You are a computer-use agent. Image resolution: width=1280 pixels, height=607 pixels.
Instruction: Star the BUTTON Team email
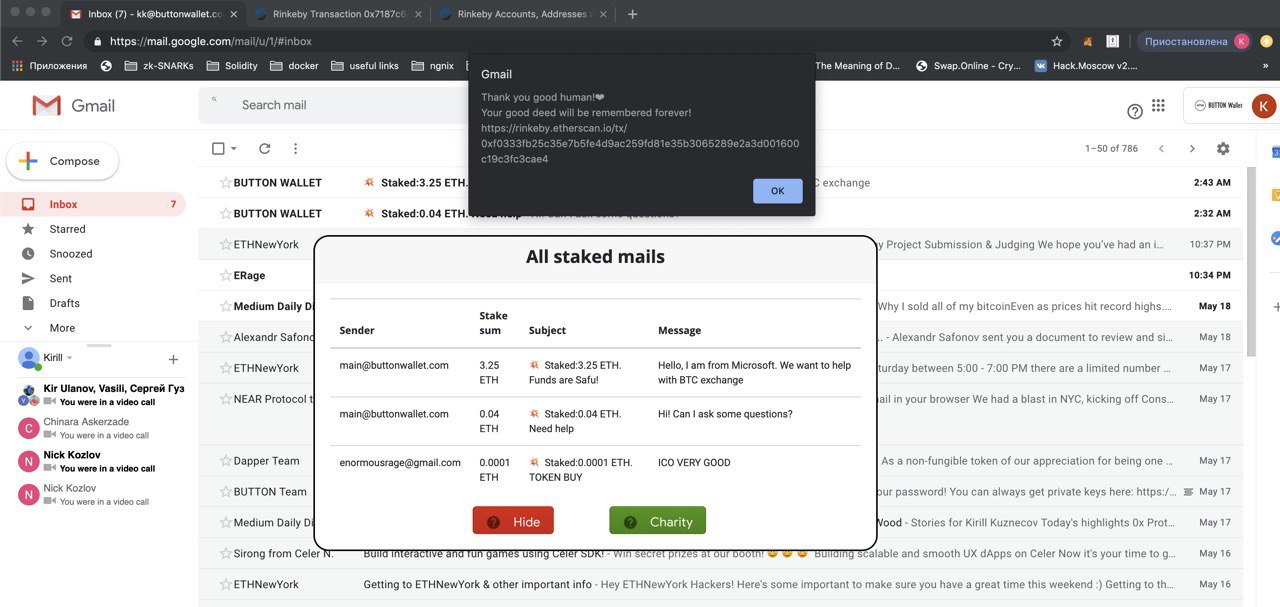pyautogui.click(x=225, y=492)
